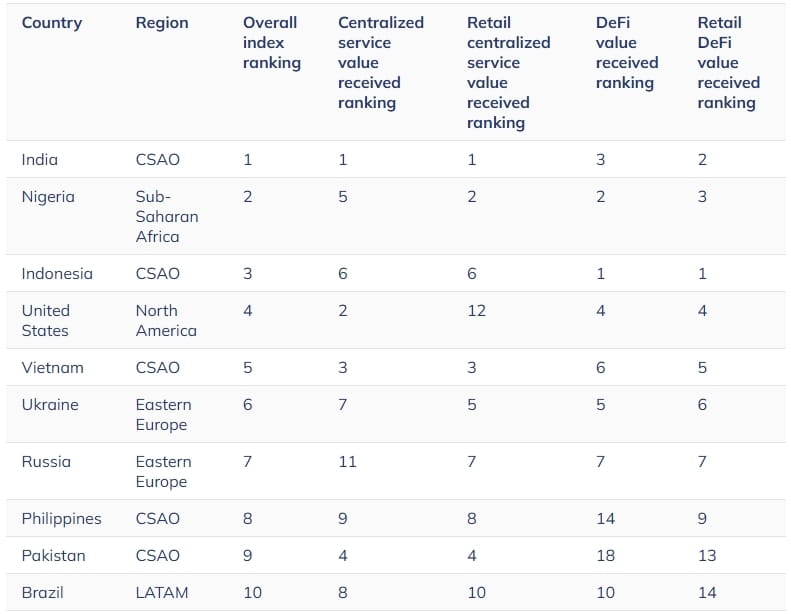Click the Sub-Saharan Africa region cell

tap(167, 216)
